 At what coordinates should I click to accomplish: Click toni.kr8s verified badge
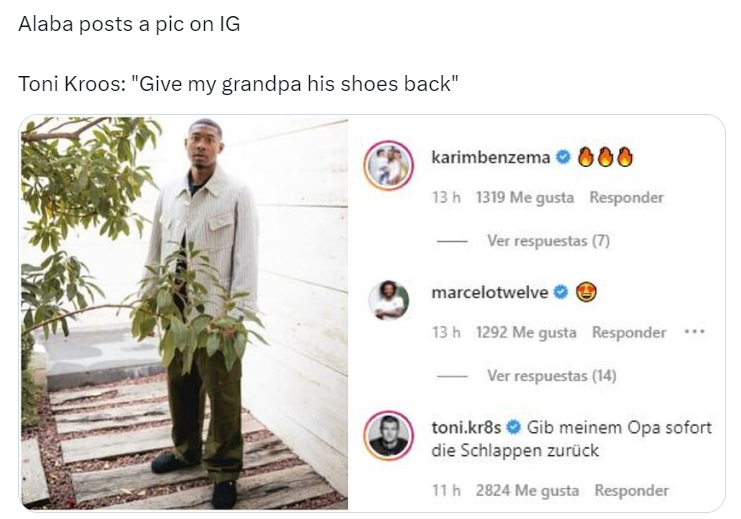(513, 427)
